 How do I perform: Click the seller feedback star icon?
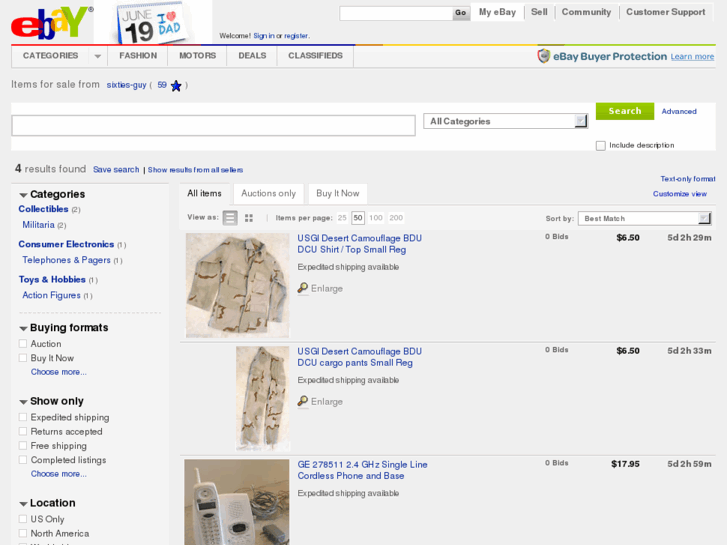point(176,86)
